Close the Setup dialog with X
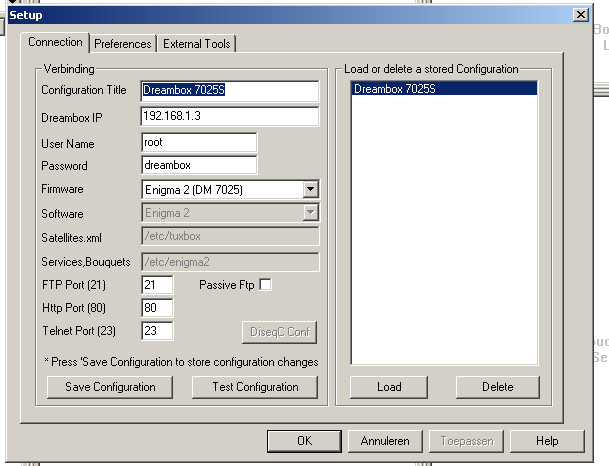Screen dimensions: 609x466 [x=581, y=15]
